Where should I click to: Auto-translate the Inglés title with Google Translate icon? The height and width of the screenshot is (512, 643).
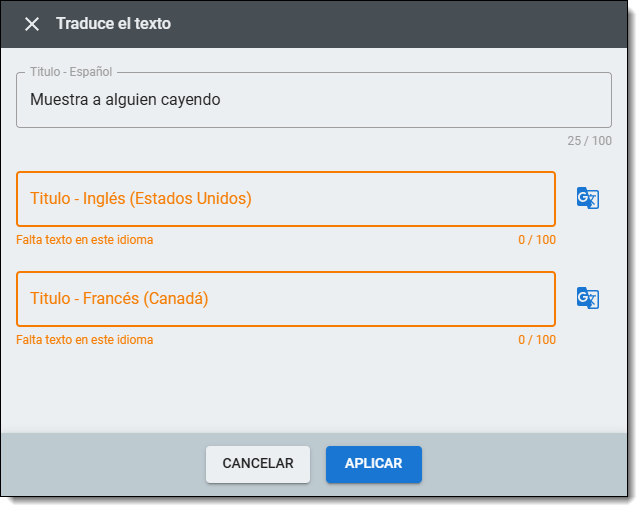coord(587,198)
